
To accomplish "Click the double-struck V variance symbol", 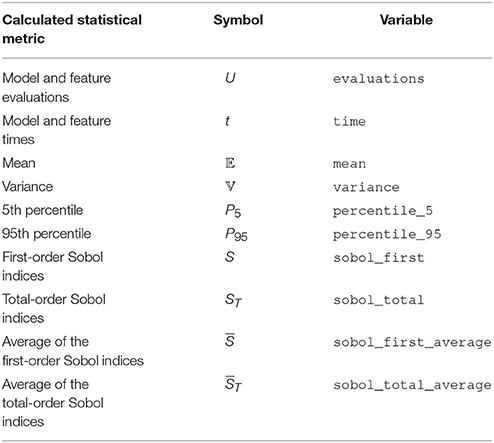I will [230, 187].
